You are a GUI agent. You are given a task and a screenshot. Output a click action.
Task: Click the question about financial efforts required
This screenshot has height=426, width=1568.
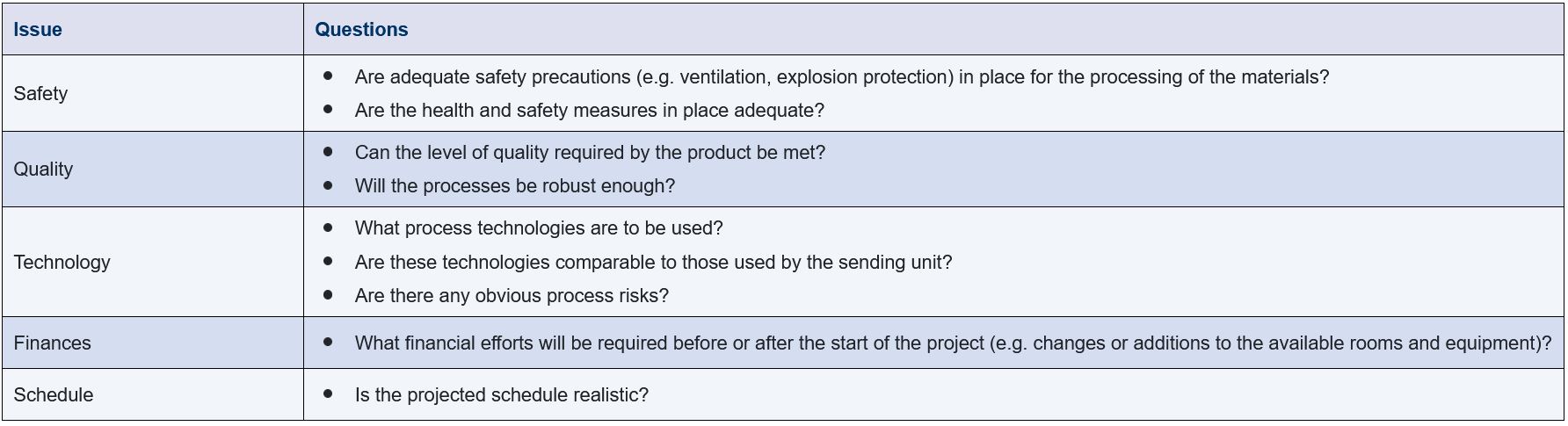pos(953,343)
